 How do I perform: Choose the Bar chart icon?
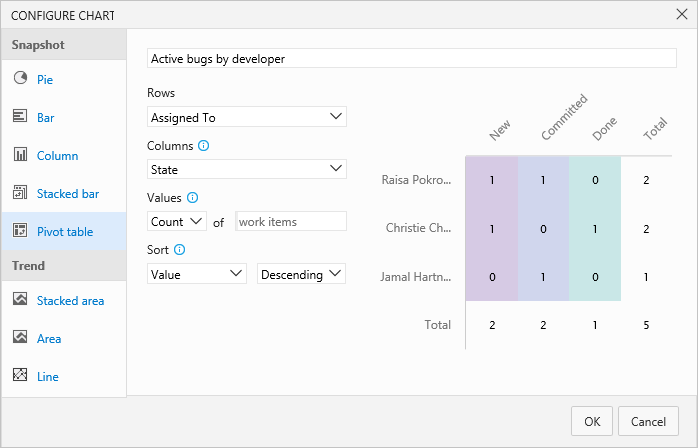point(19,117)
